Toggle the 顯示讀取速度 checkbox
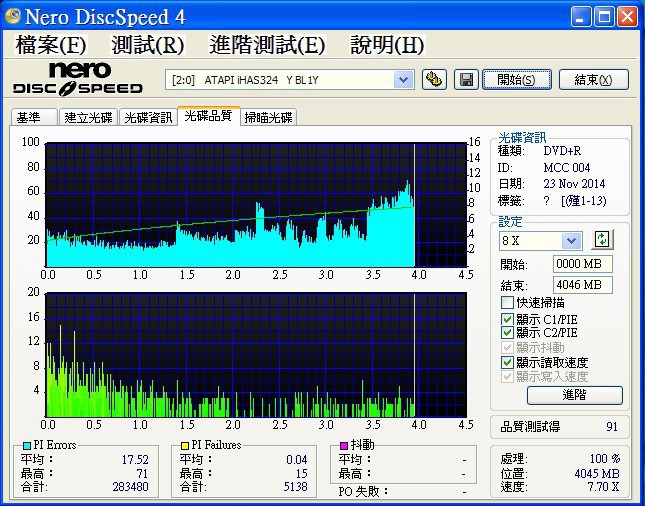This screenshot has width=645, height=506. (x=507, y=362)
